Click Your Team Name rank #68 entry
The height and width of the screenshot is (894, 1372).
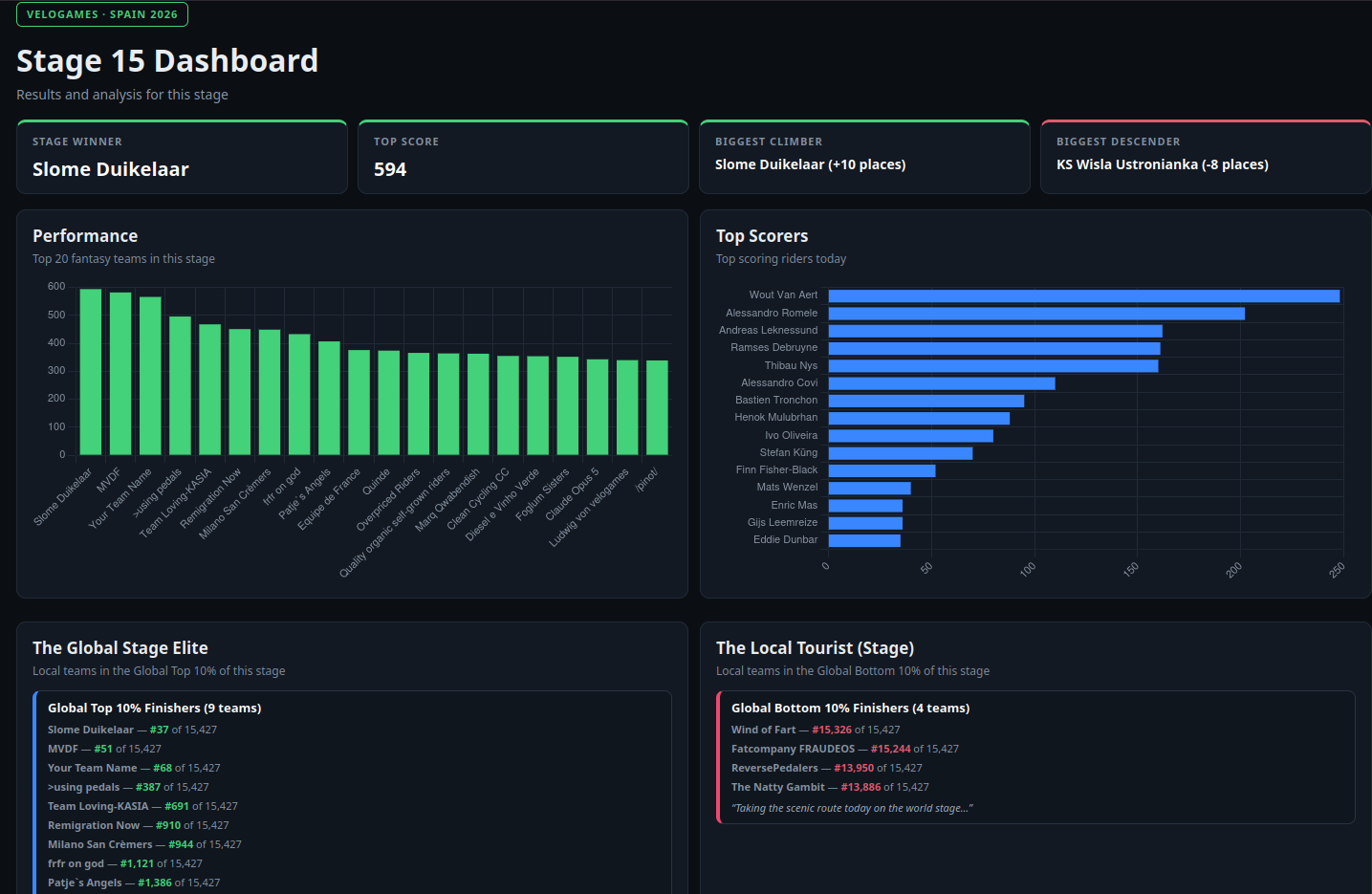[134, 768]
